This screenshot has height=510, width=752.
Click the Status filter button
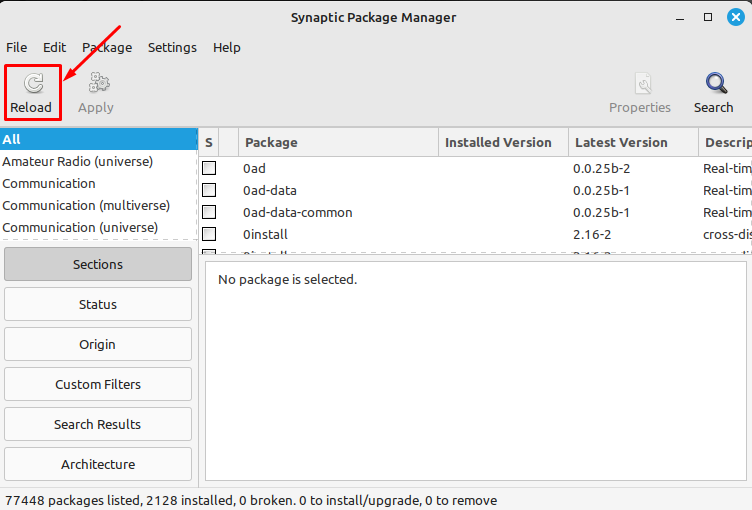[x=98, y=304]
